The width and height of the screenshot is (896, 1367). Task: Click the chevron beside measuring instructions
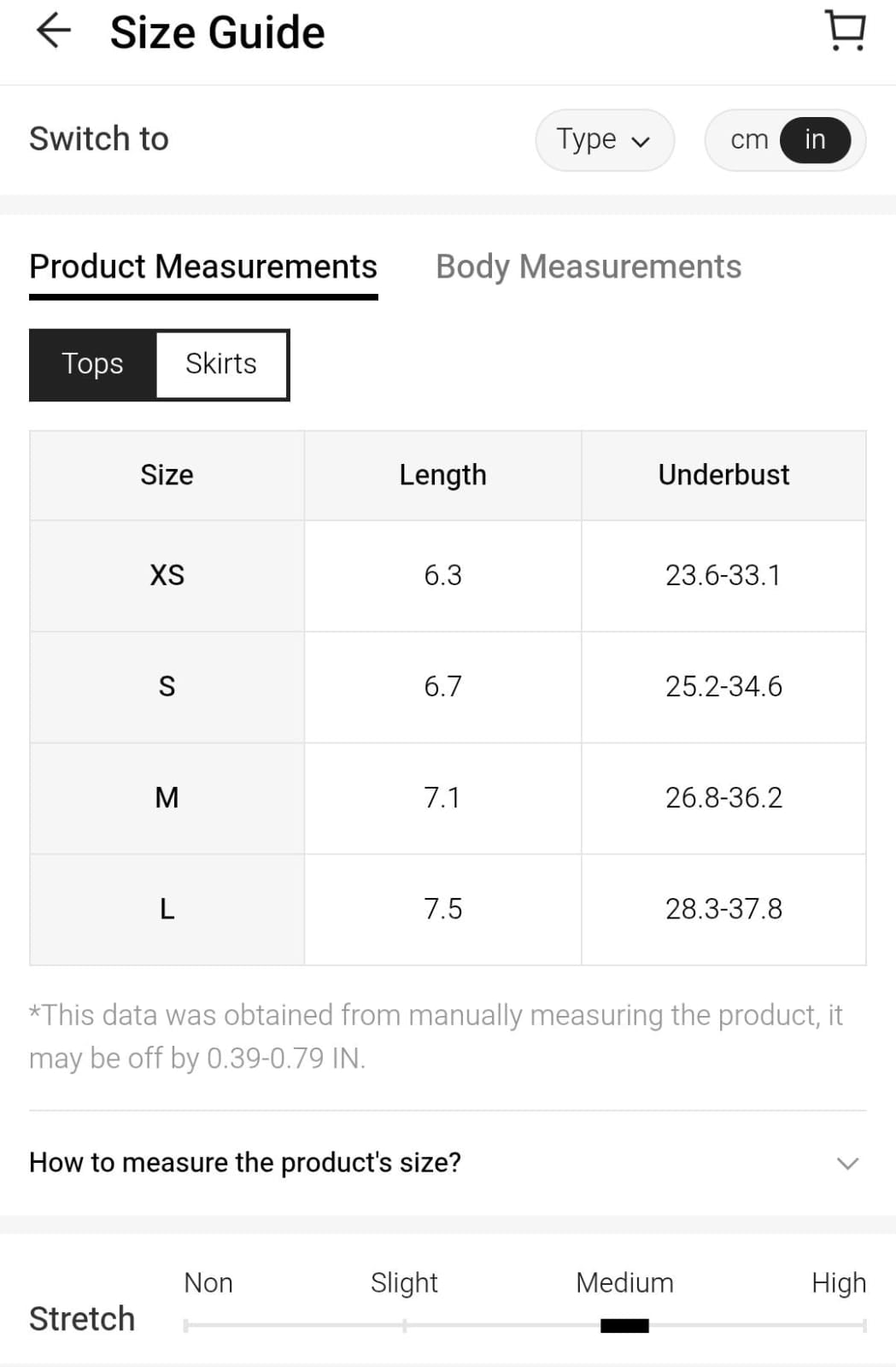847,1163
